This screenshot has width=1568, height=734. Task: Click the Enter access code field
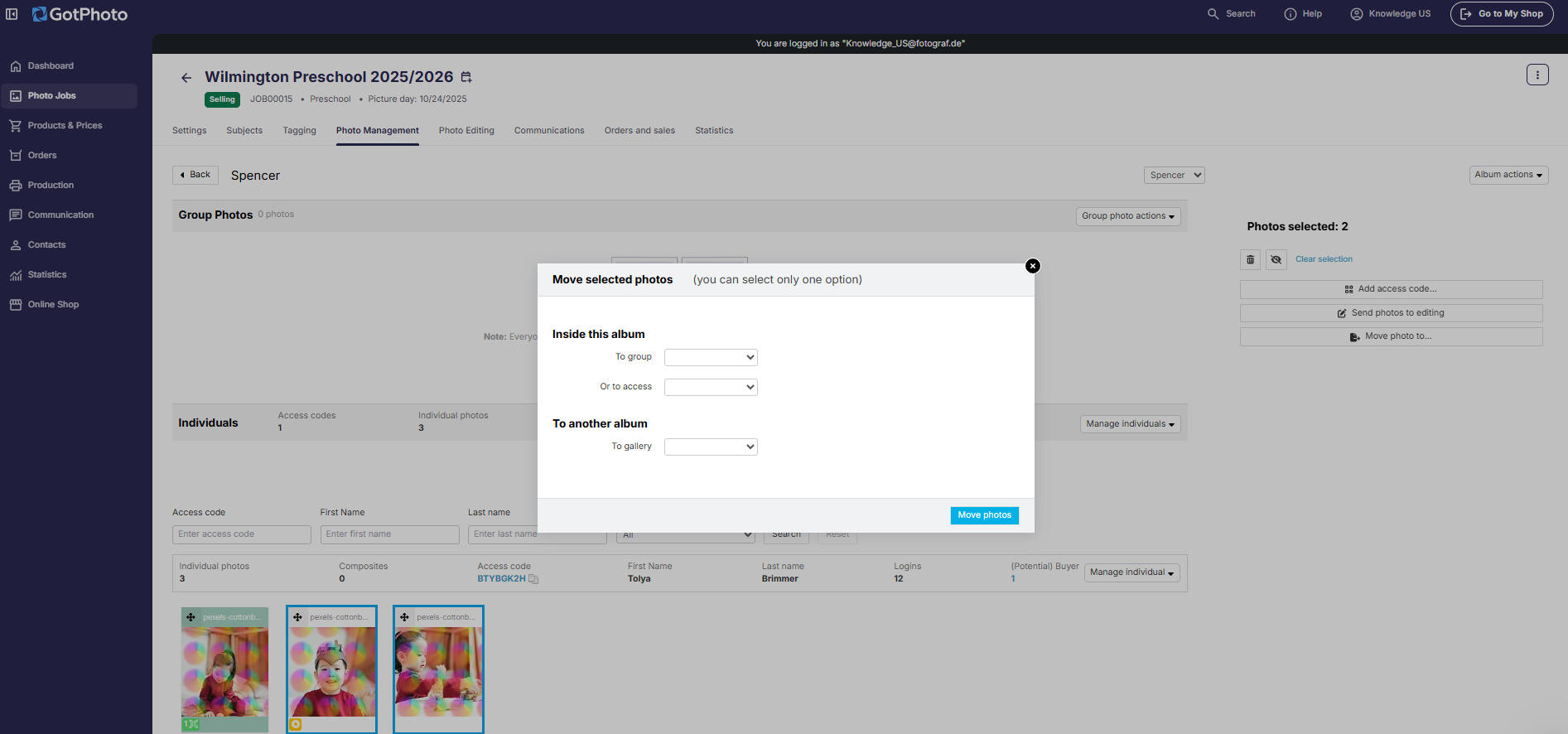(x=242, y=534)
